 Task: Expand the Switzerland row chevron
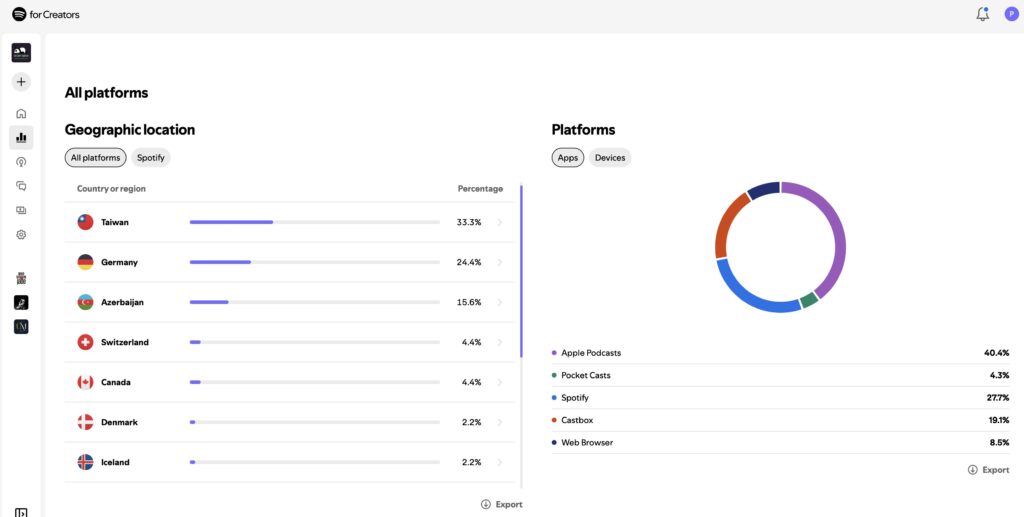pos(500,342)
